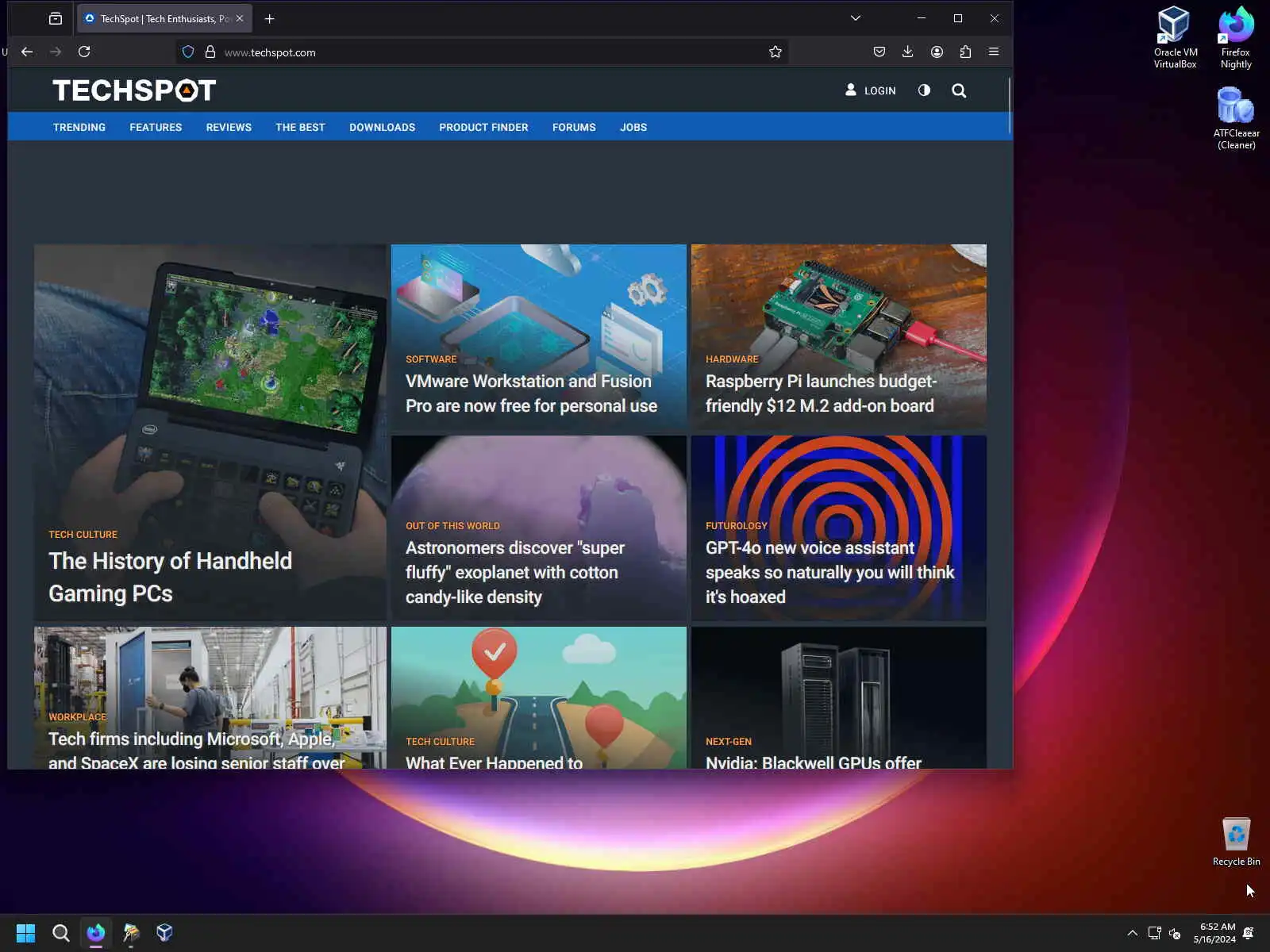Click the NEXT-GEN category label
Viewport: 1270px width, 952px height.
tap(729, 742)
